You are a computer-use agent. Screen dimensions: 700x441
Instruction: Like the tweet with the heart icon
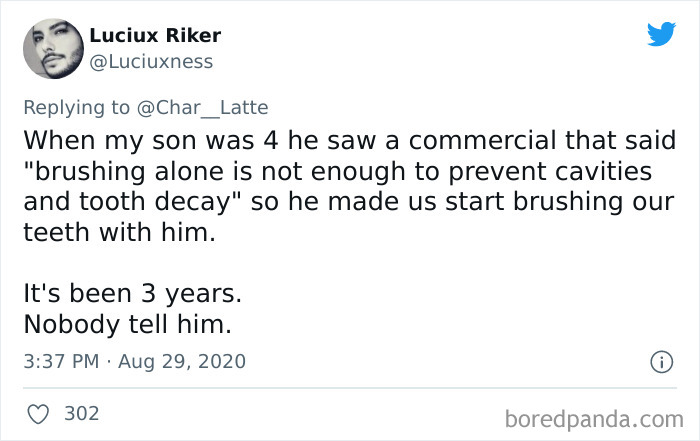click(37, 412)
